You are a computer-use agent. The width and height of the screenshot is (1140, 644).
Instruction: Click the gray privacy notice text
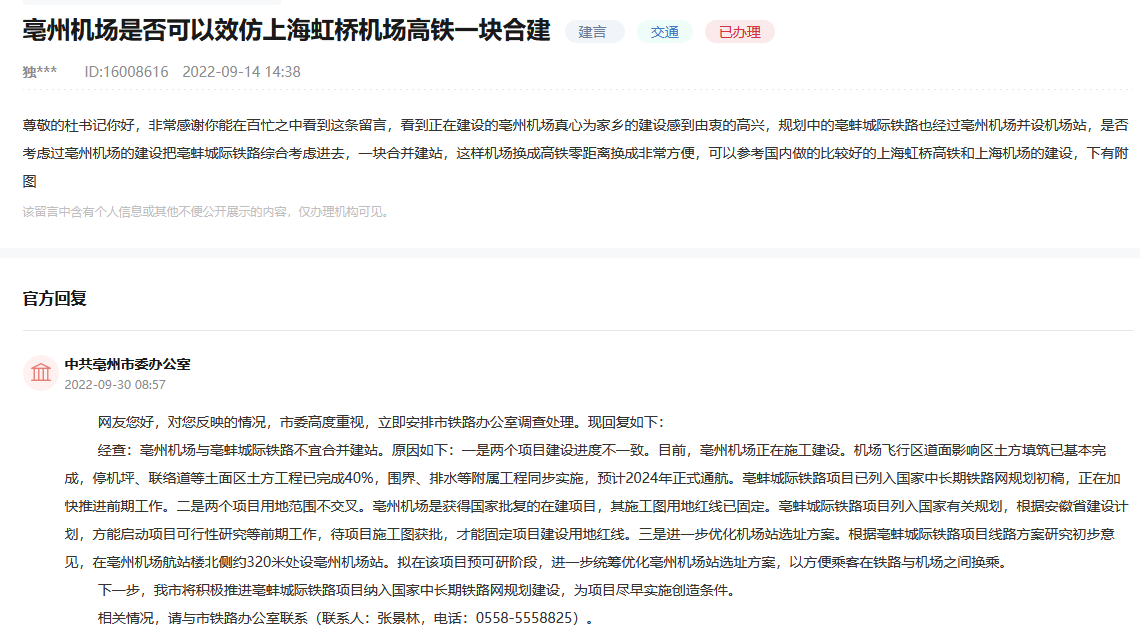(208, 212)
